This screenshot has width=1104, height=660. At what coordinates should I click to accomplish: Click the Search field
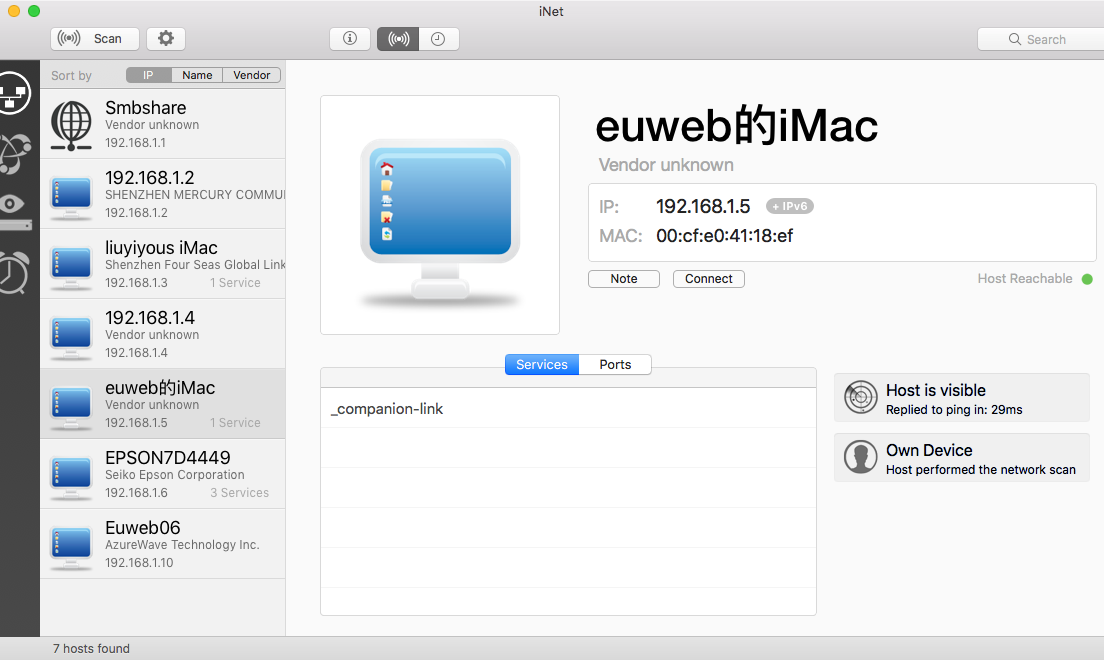(x=1041, y=39)
